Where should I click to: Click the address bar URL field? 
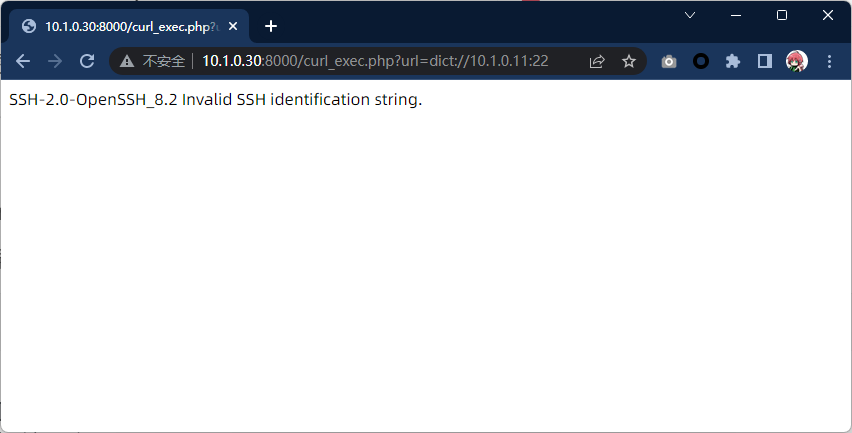[x=375, y=61]
